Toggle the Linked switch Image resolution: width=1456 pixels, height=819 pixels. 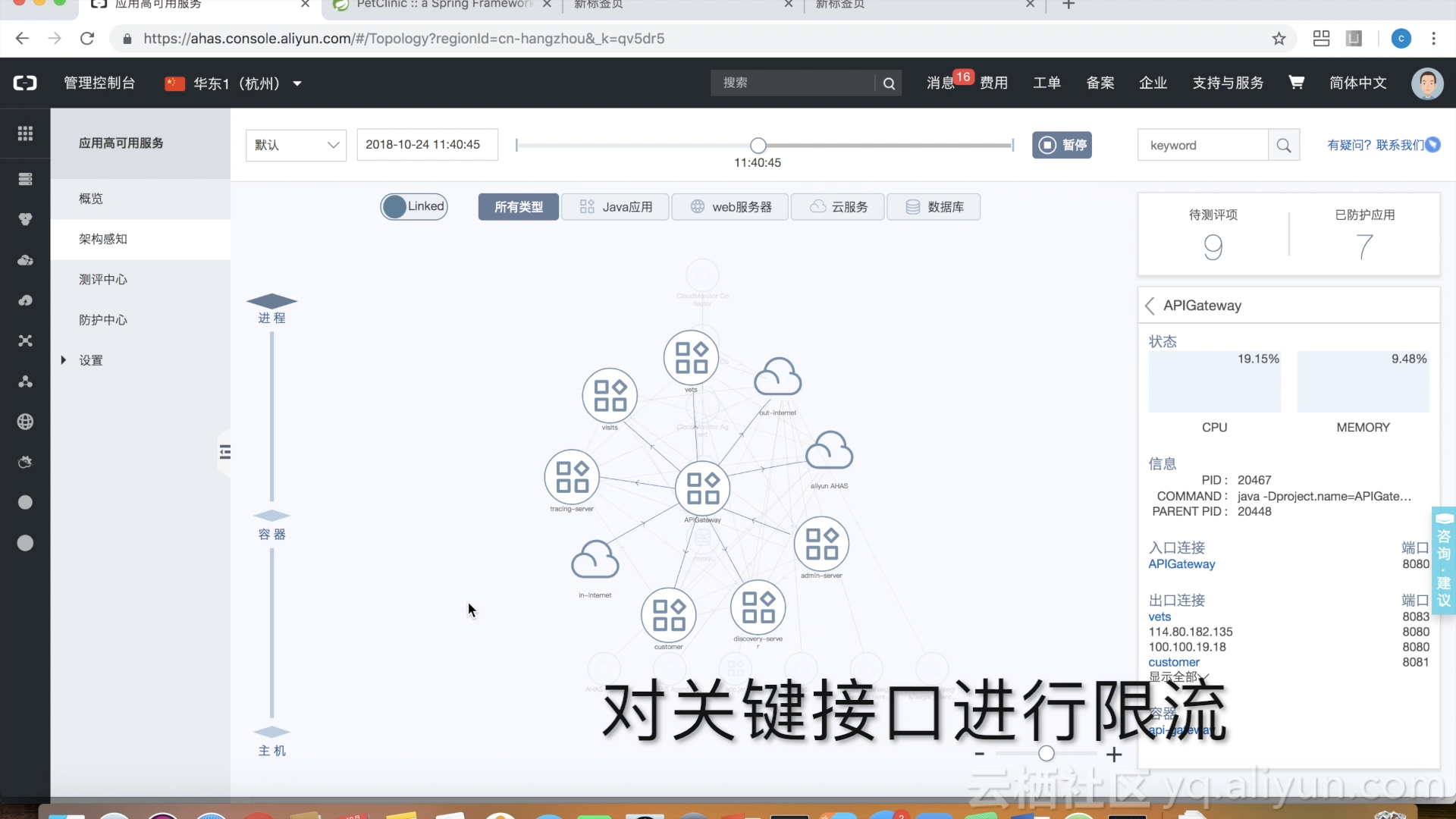414,206
